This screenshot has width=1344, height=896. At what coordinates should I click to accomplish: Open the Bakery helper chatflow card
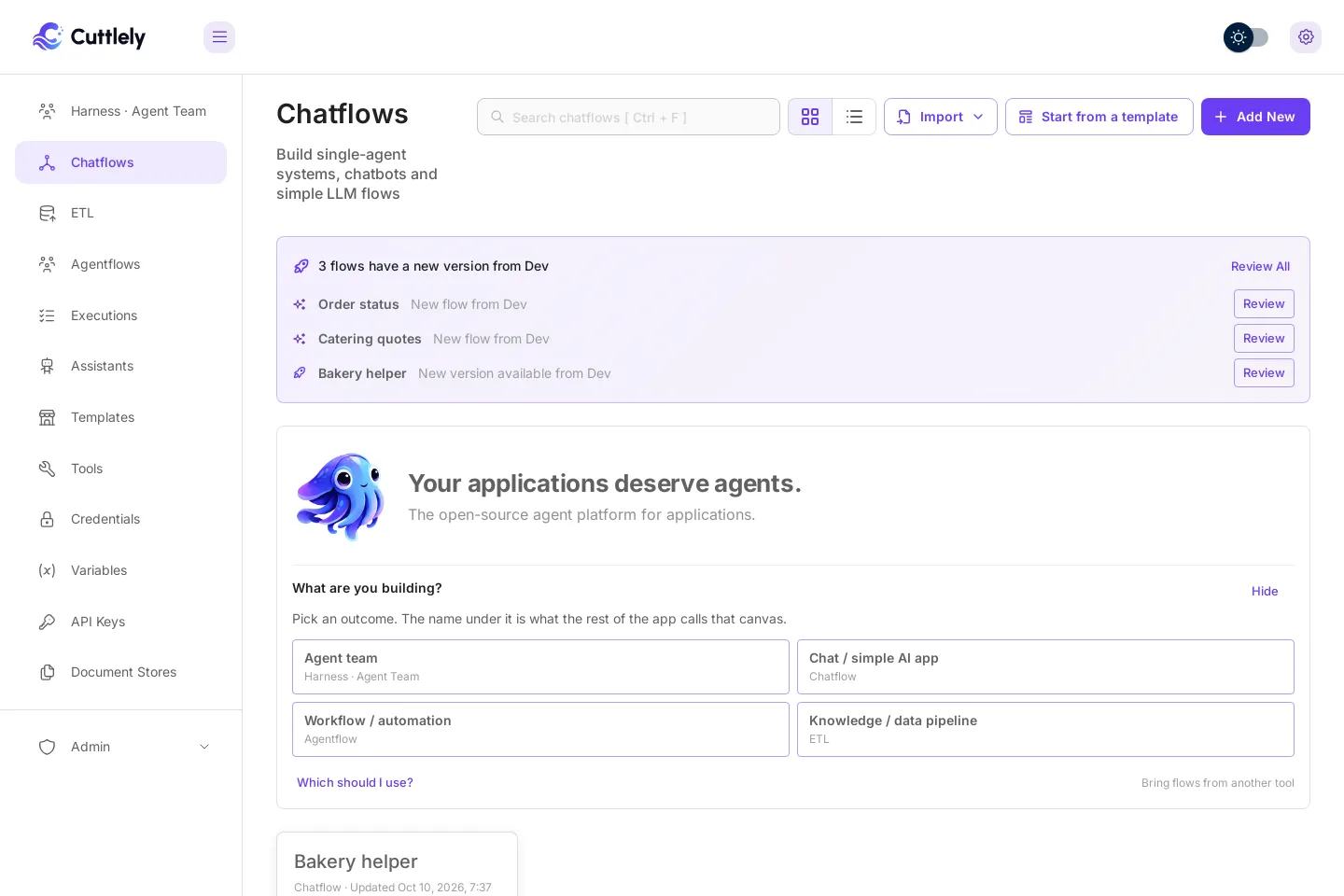397,864
